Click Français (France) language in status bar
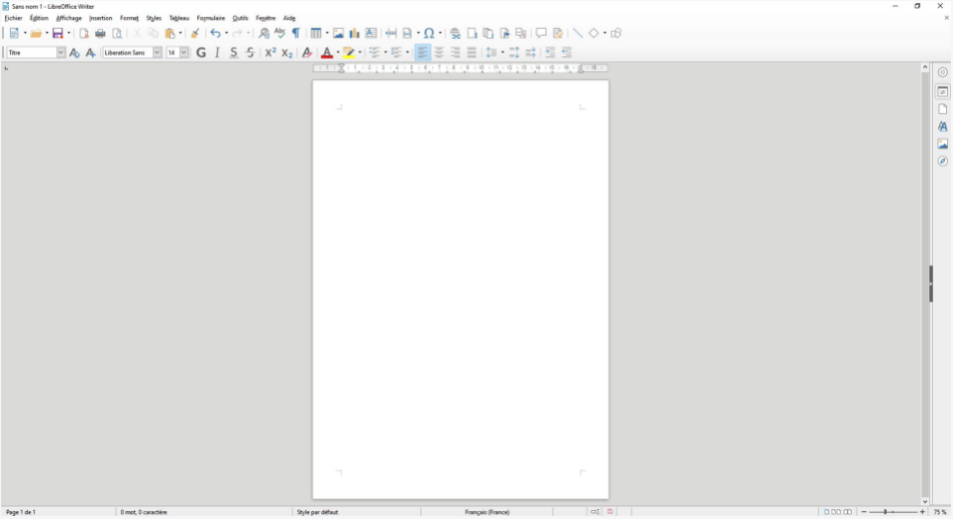The image size is (953, 519). tap(487, 512)
